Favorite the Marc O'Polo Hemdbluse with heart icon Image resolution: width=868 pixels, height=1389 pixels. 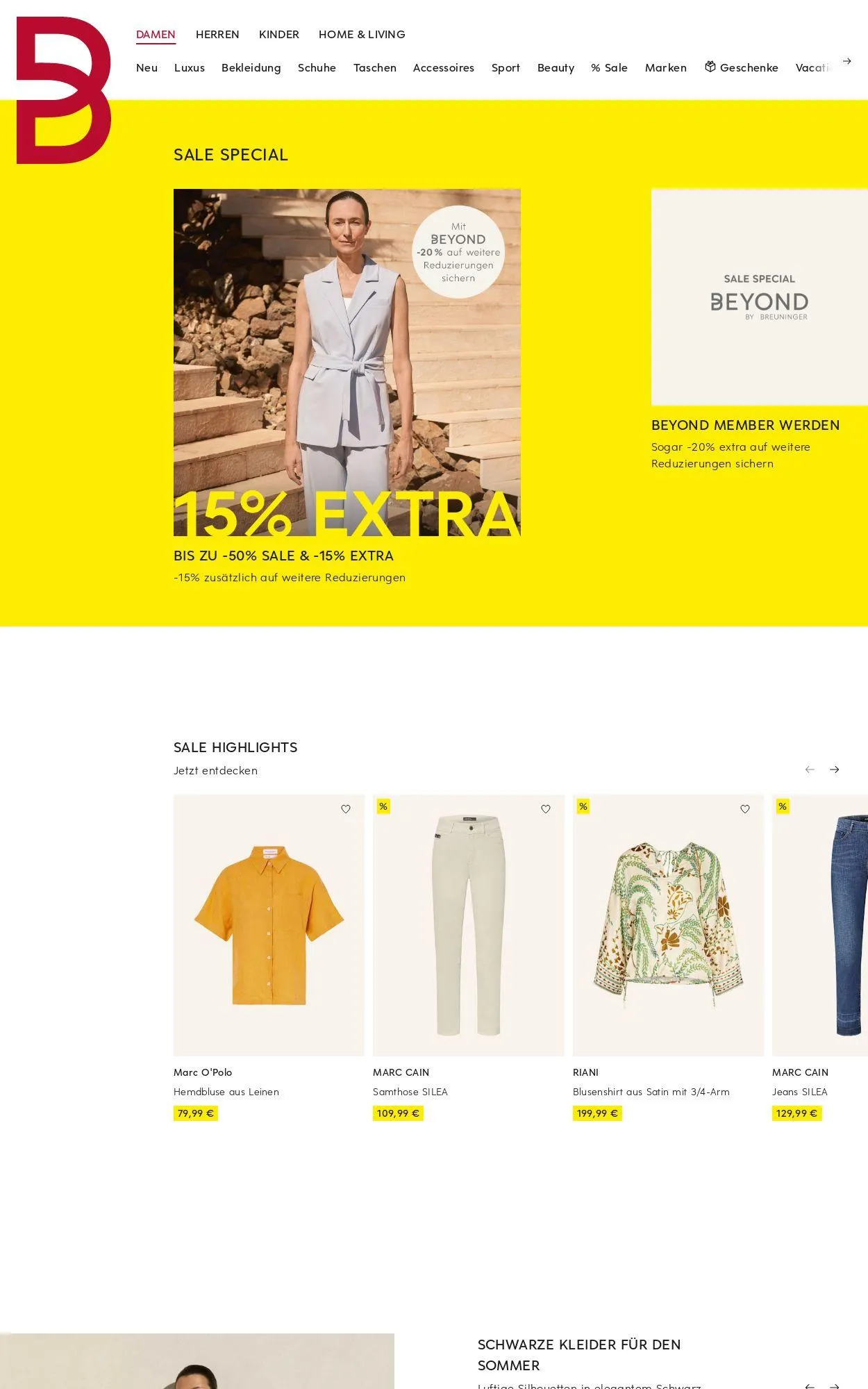[346, 809]
